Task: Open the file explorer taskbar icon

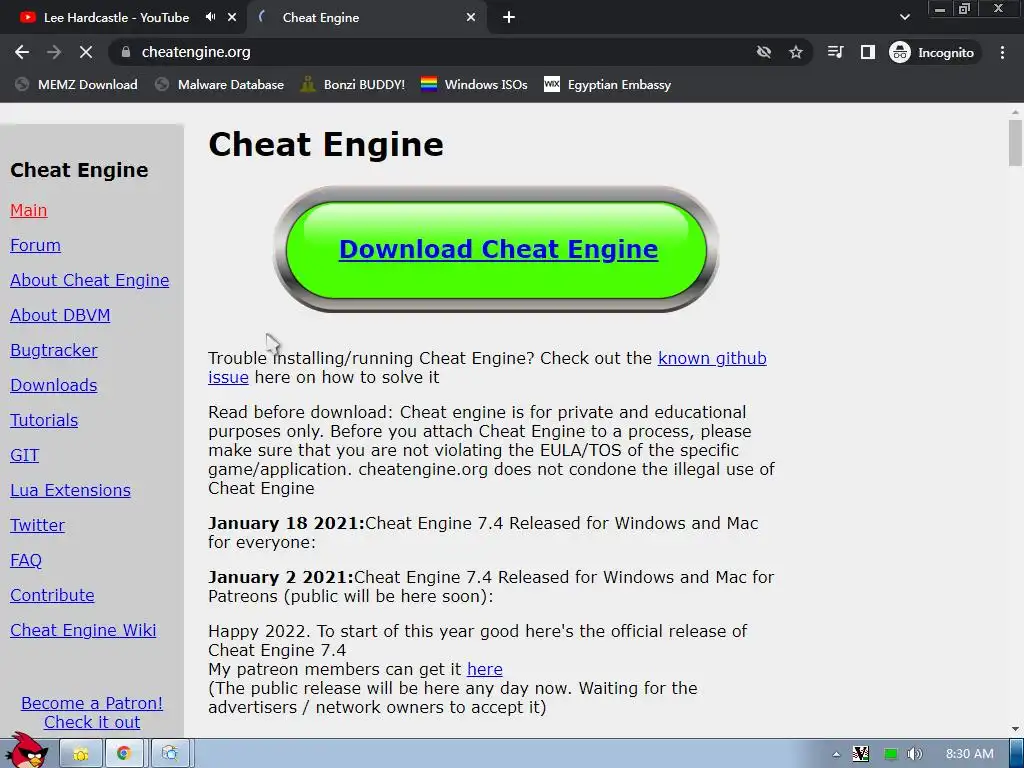Action: tap(81, 754)
